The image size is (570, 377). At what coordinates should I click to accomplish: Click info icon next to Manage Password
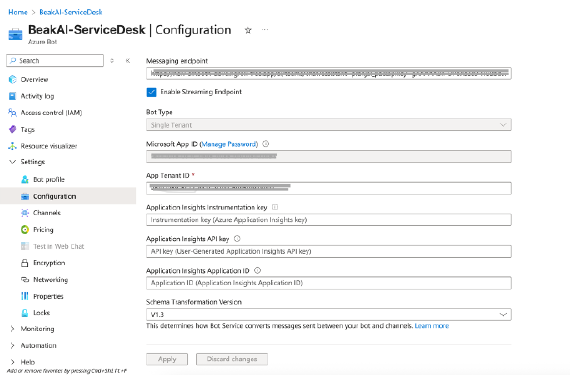(266, 144)
